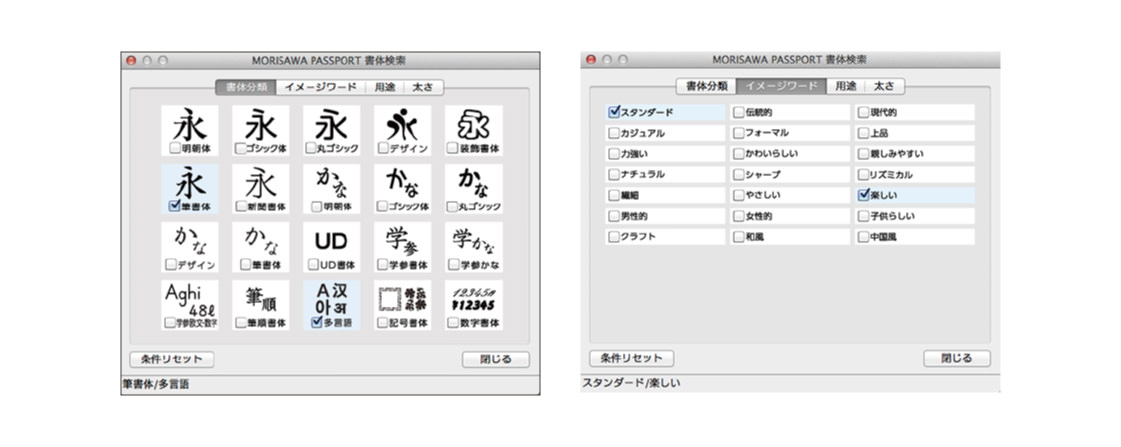The image size is (1121, 447).
Task: Choose the かな ゴシック体 kana sample
Action: click(x=403, y=189)
